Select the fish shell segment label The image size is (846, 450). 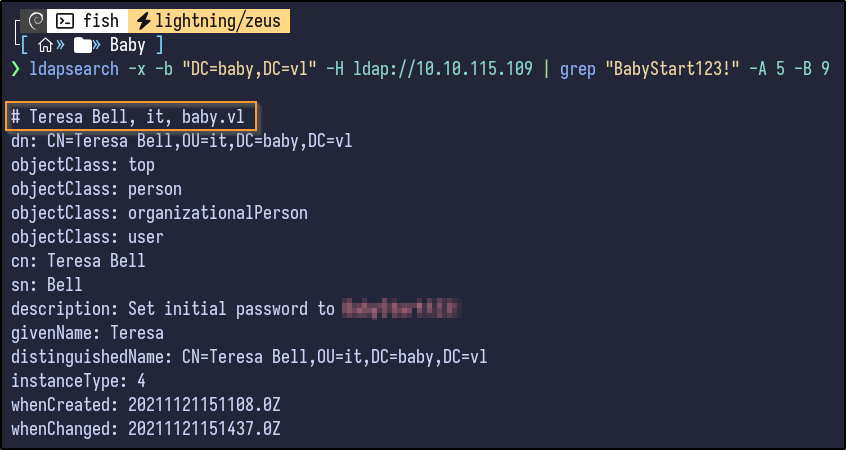[x=101, y=20]
